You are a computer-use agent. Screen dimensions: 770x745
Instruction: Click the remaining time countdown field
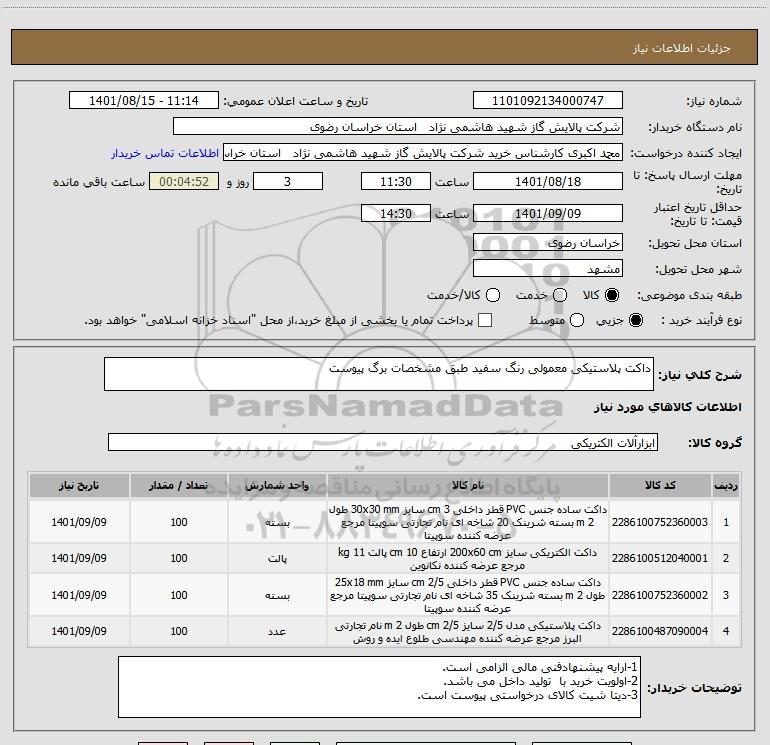(x=183, y=182)
